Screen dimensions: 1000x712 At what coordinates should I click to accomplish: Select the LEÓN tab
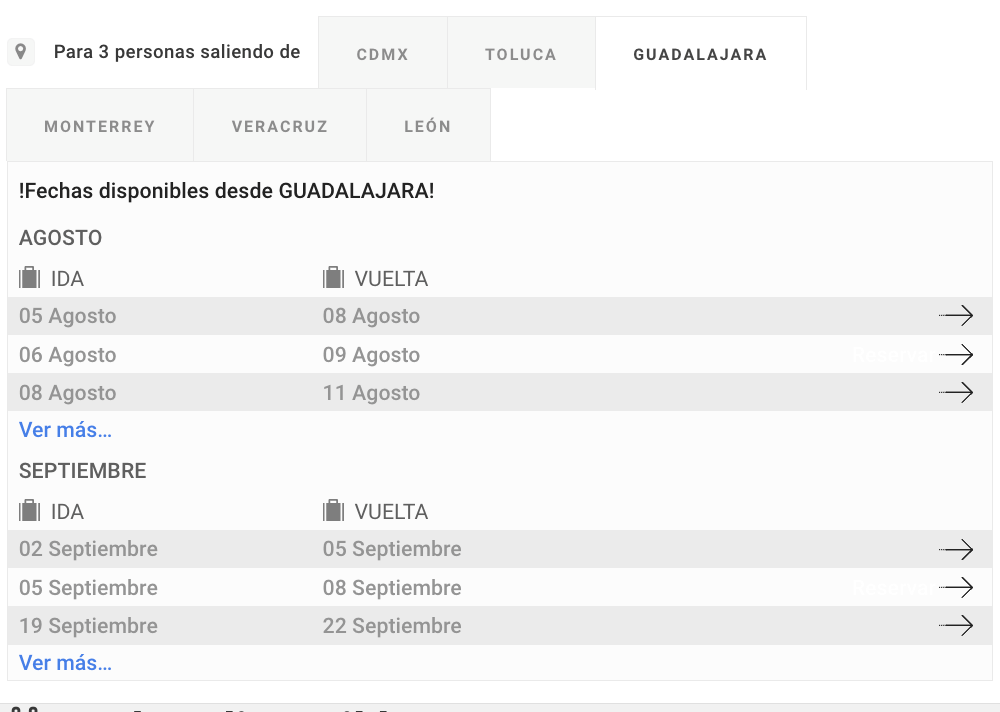pyautogui.click(x=428, y=125)
